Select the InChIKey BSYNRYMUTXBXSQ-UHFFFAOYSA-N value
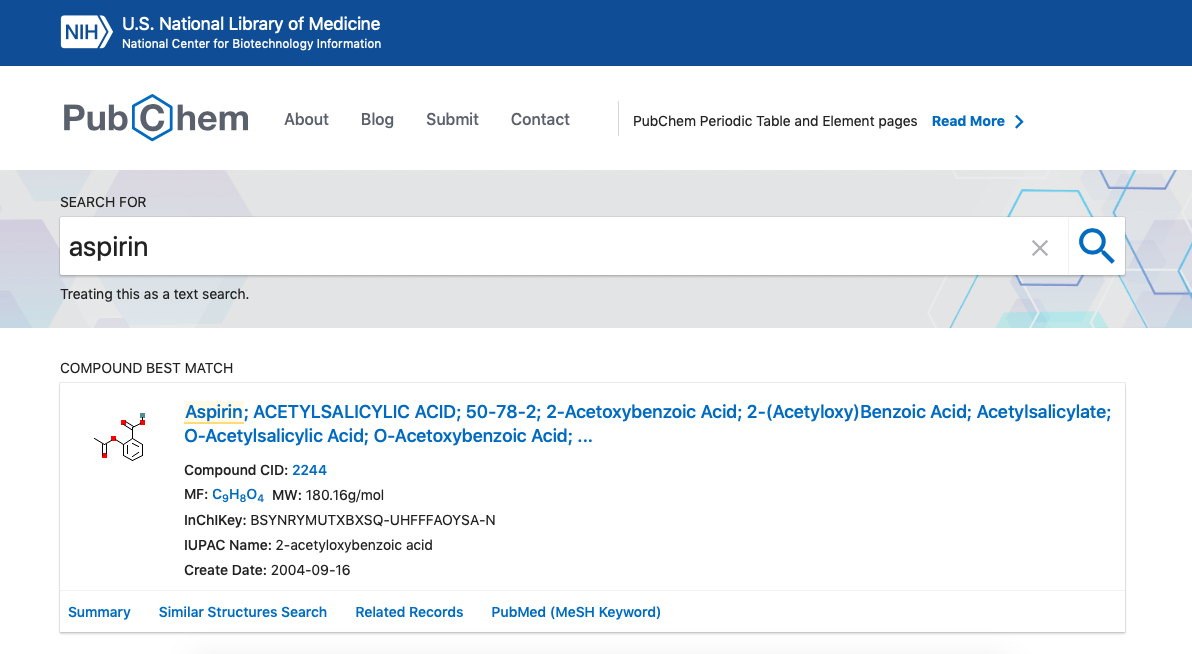Image resolution: width=1192 pixels, height=654 pixels. (372, 520)
